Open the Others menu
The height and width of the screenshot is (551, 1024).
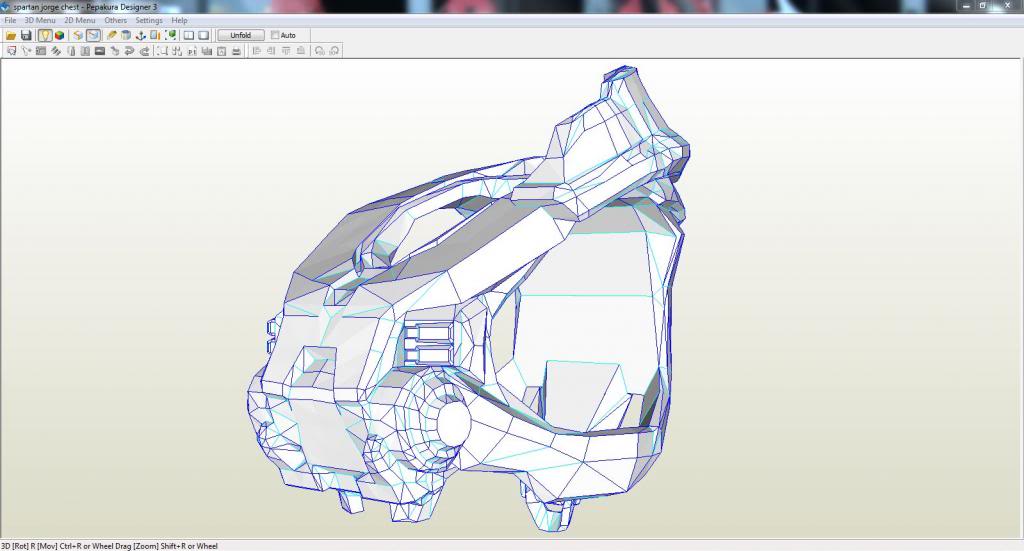(116, 20)
